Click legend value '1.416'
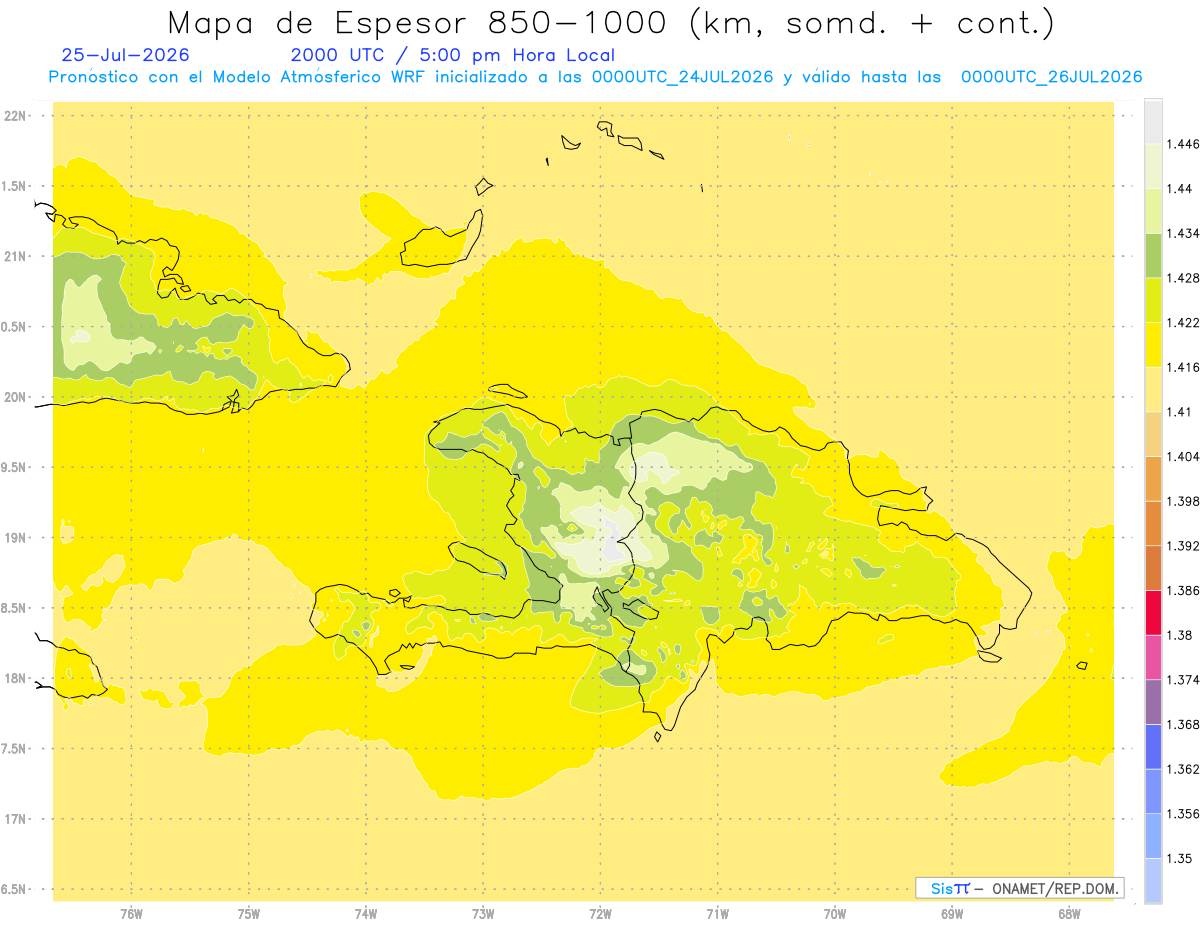1200x927 pixels. (1185, 367)
